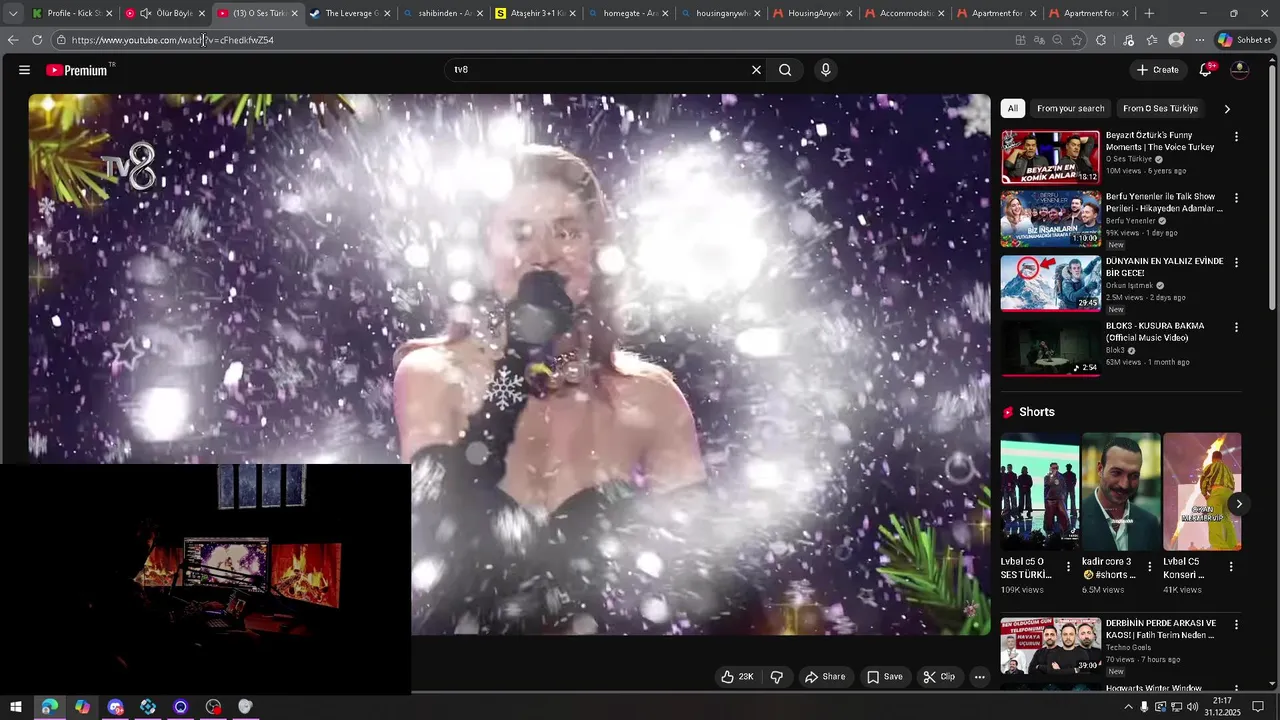This screenshot has height=720, width=1280.
Task: Open options for DÜNYANIN EN YALNIZ video
Action: point(1236,262)
